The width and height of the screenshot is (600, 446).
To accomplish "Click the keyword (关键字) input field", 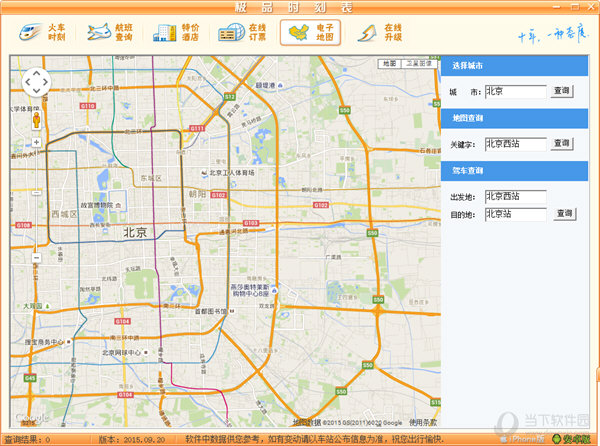I will point(515,144).
